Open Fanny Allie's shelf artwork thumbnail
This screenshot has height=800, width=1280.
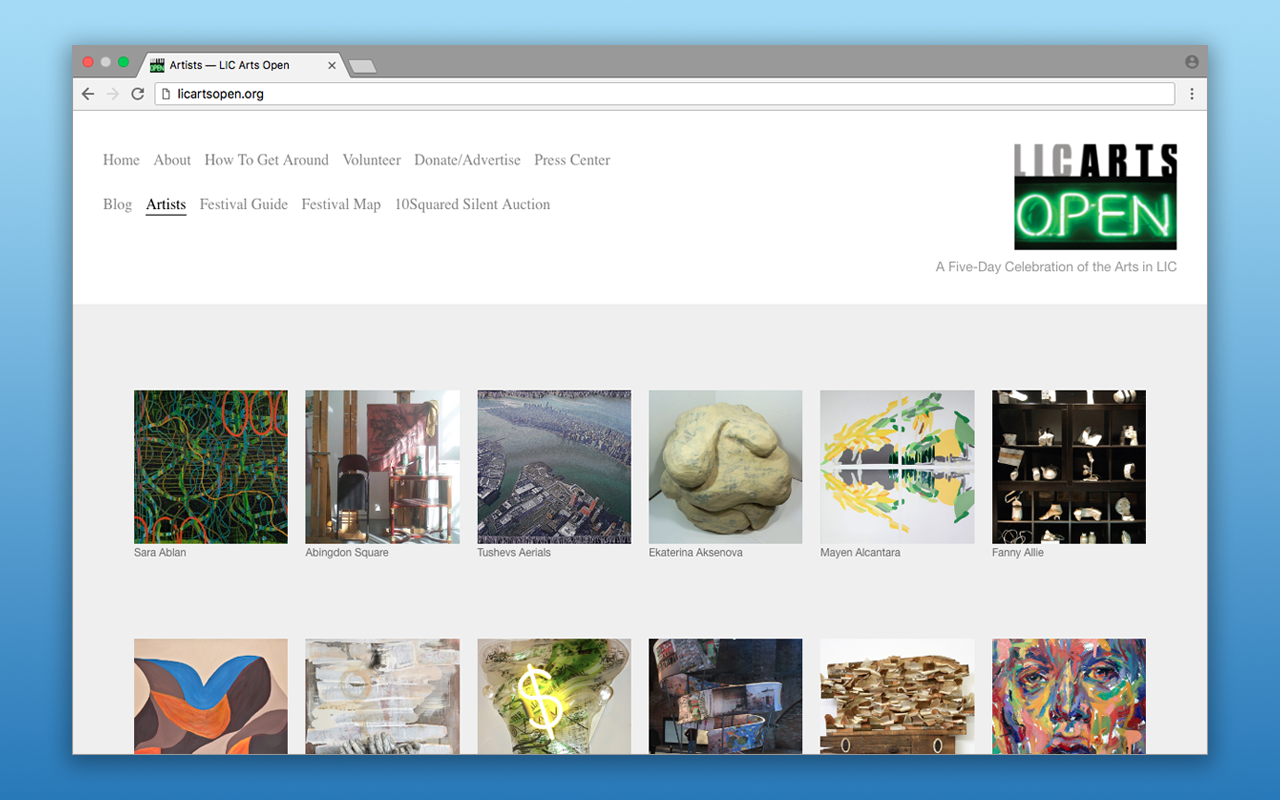1068,467
